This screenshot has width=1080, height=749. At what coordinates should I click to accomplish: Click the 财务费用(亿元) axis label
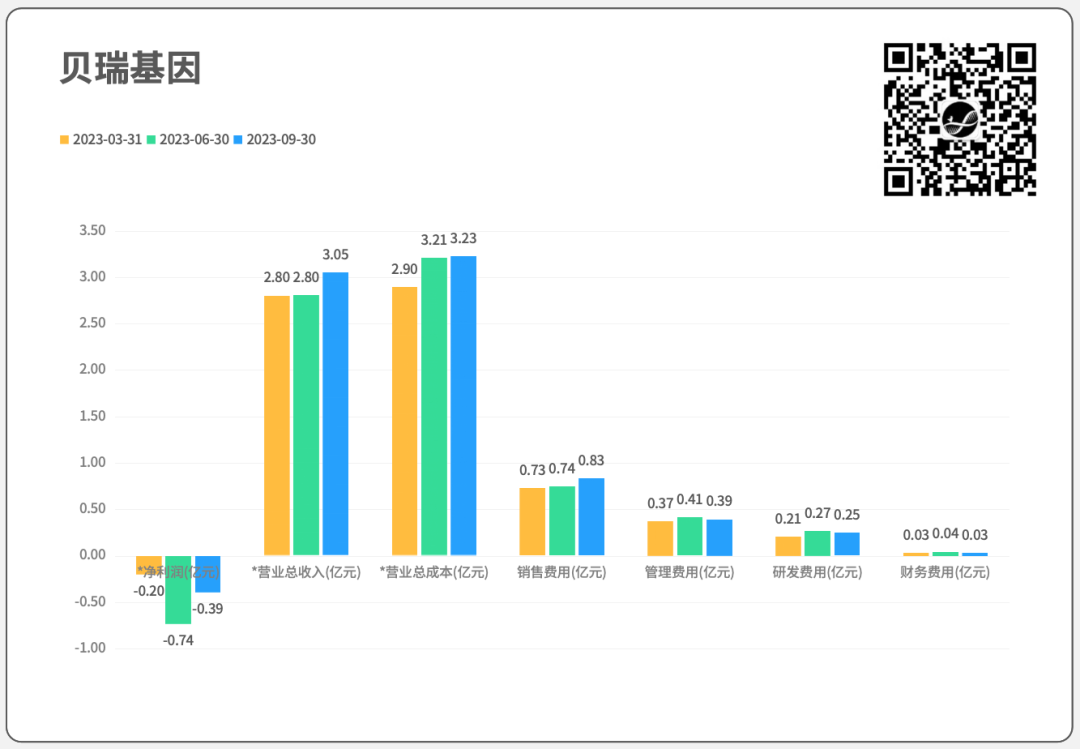coord(945,573)
